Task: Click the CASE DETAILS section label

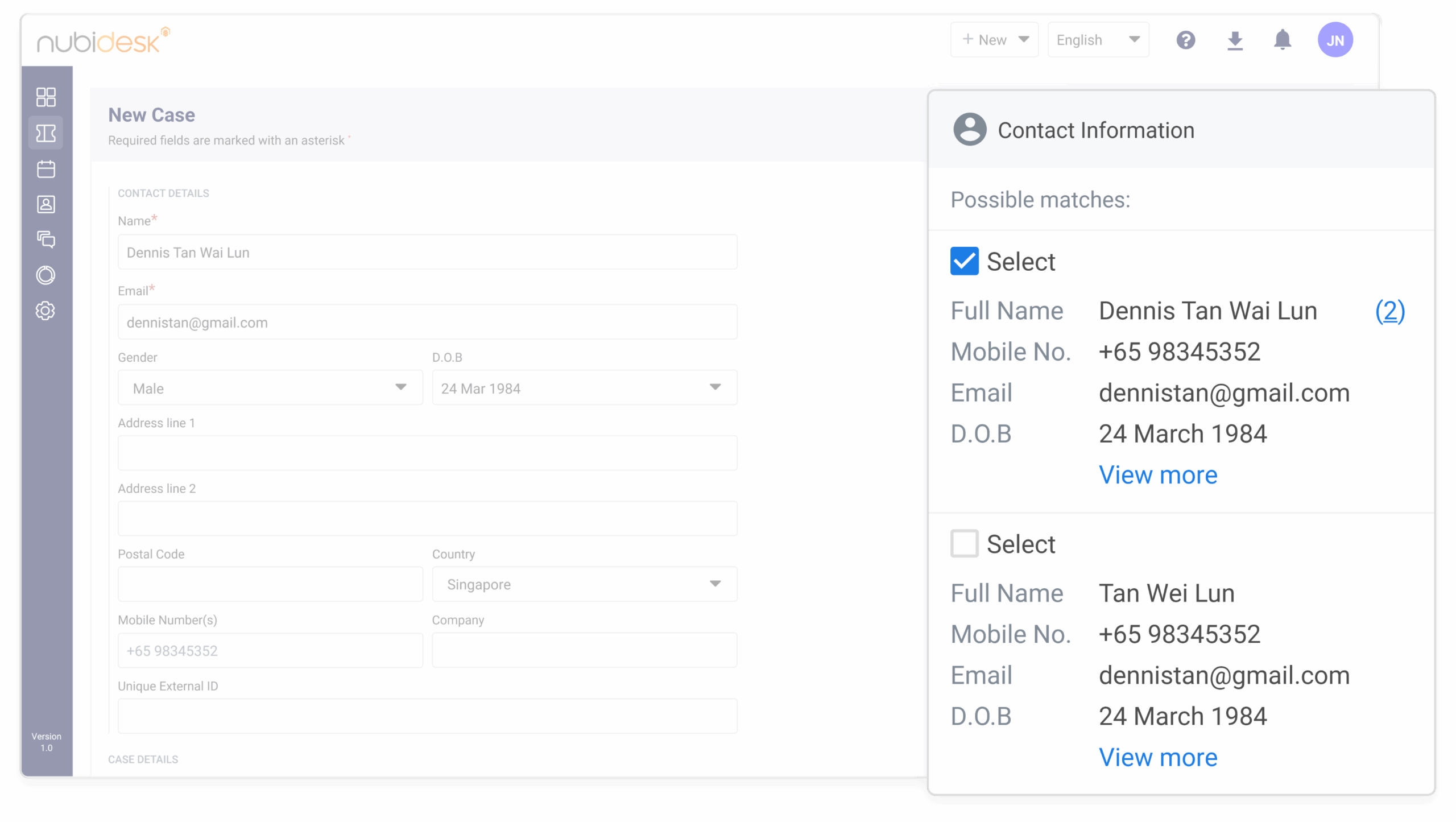Action: click(143, 759)
